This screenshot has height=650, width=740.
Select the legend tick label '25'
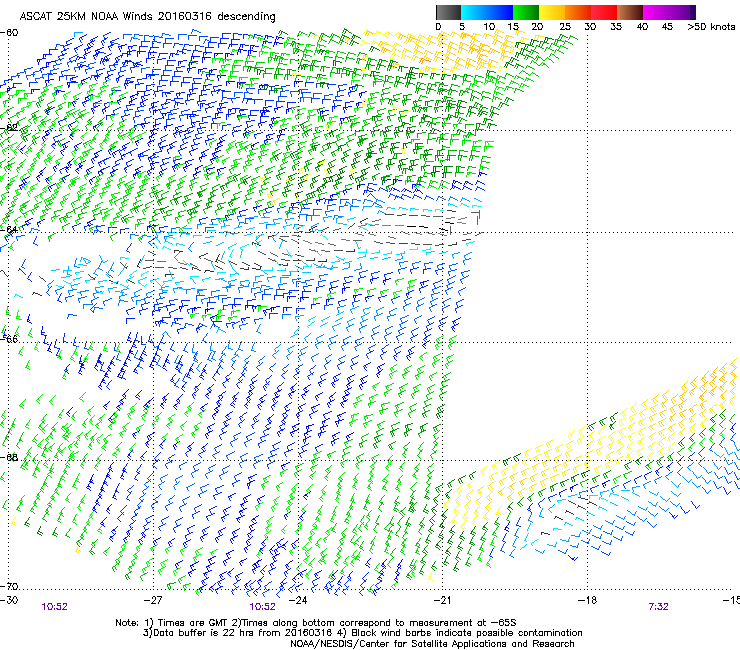(x=565, y=27)
